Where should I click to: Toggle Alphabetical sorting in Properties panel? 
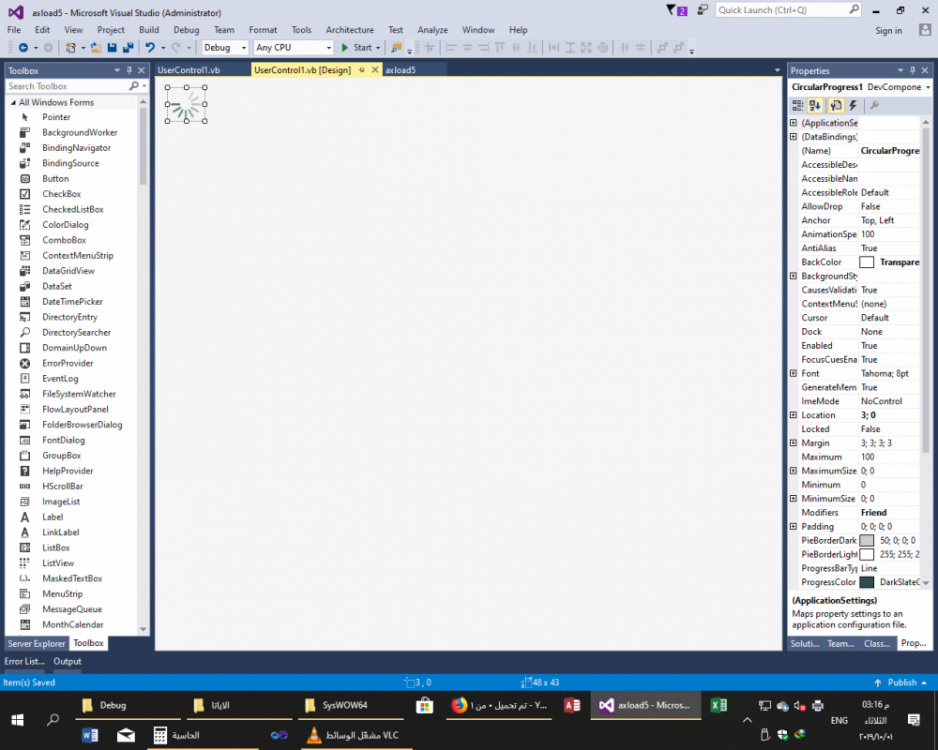815,106
